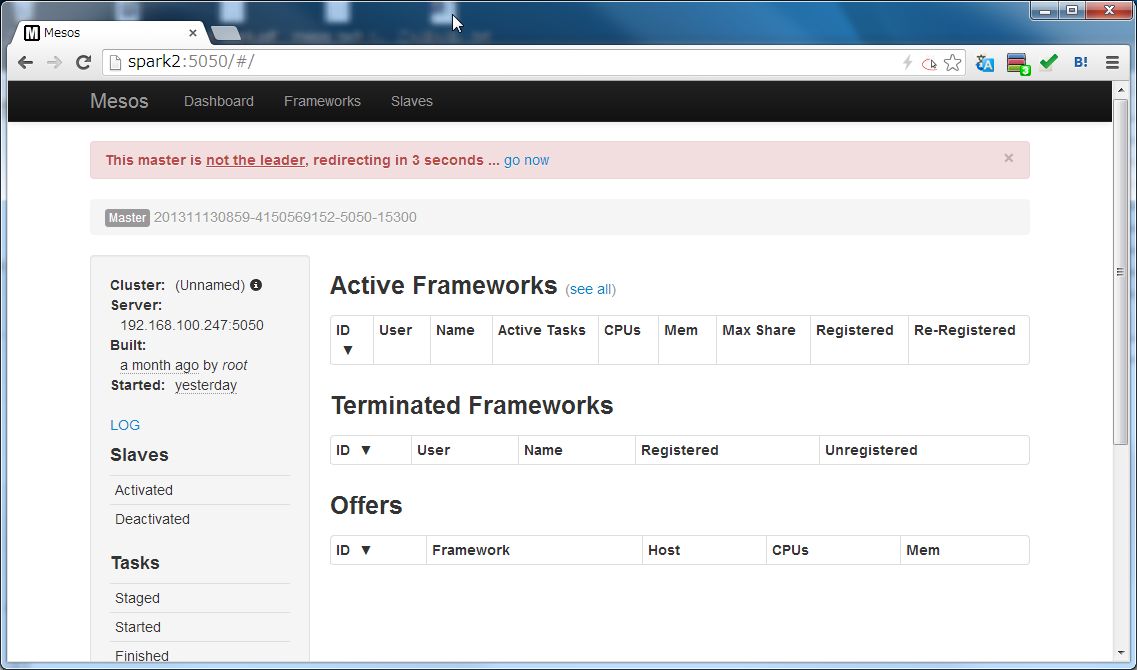The width and height of the screenshot is (1137, 670).
Task: Click server address 192.168.100.247:5050
Action: [192, 326]
